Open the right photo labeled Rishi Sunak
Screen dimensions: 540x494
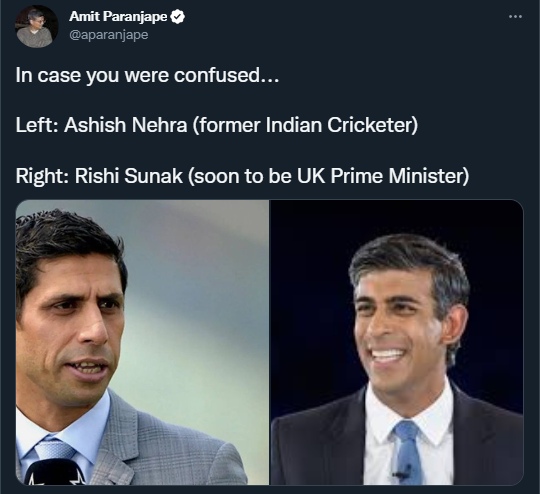397,342
